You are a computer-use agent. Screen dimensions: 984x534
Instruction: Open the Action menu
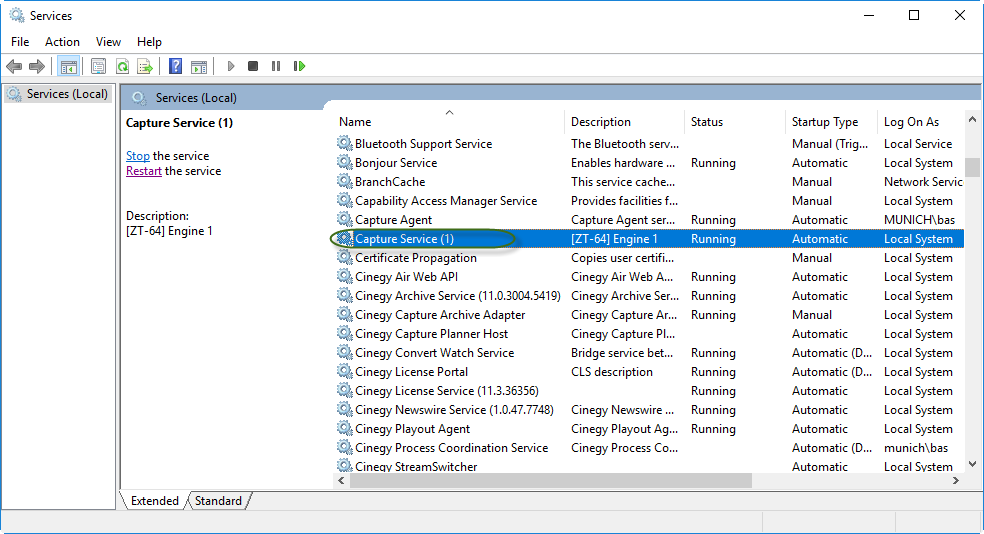(x=62, y=41)
